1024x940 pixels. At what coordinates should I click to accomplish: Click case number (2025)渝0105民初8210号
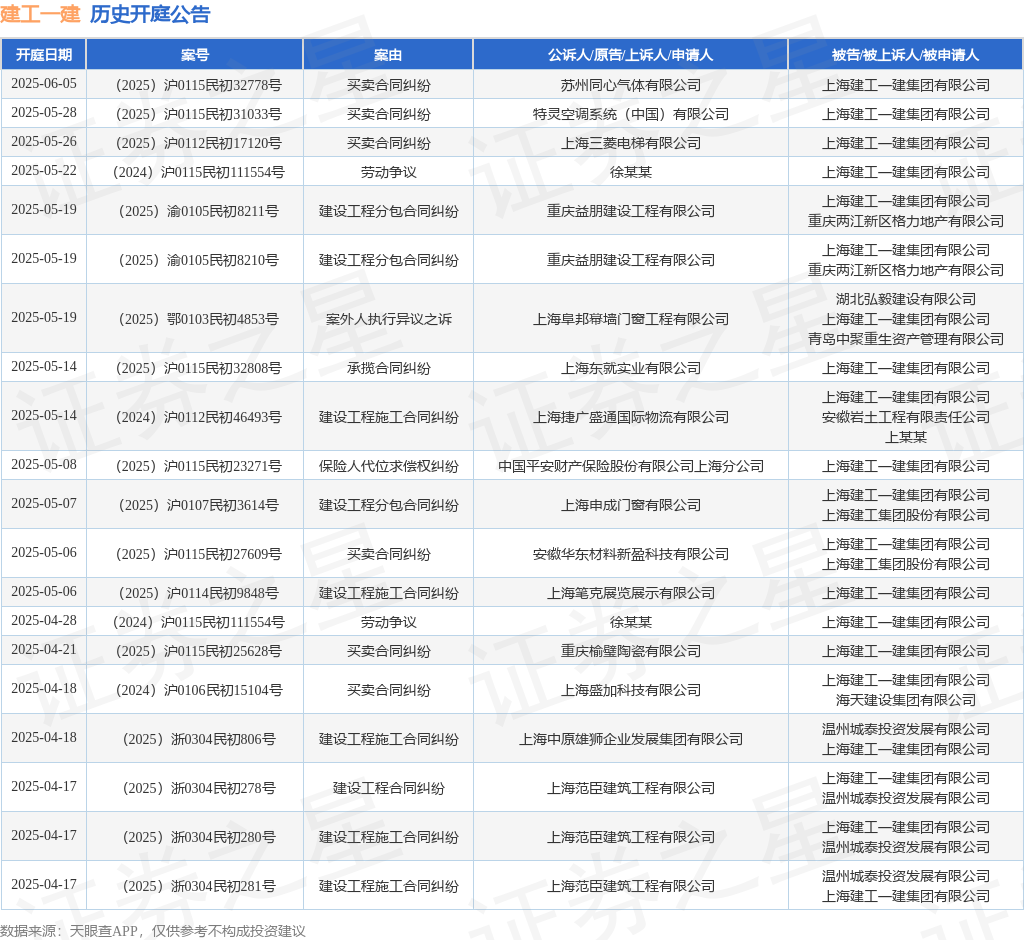(198, 260)
